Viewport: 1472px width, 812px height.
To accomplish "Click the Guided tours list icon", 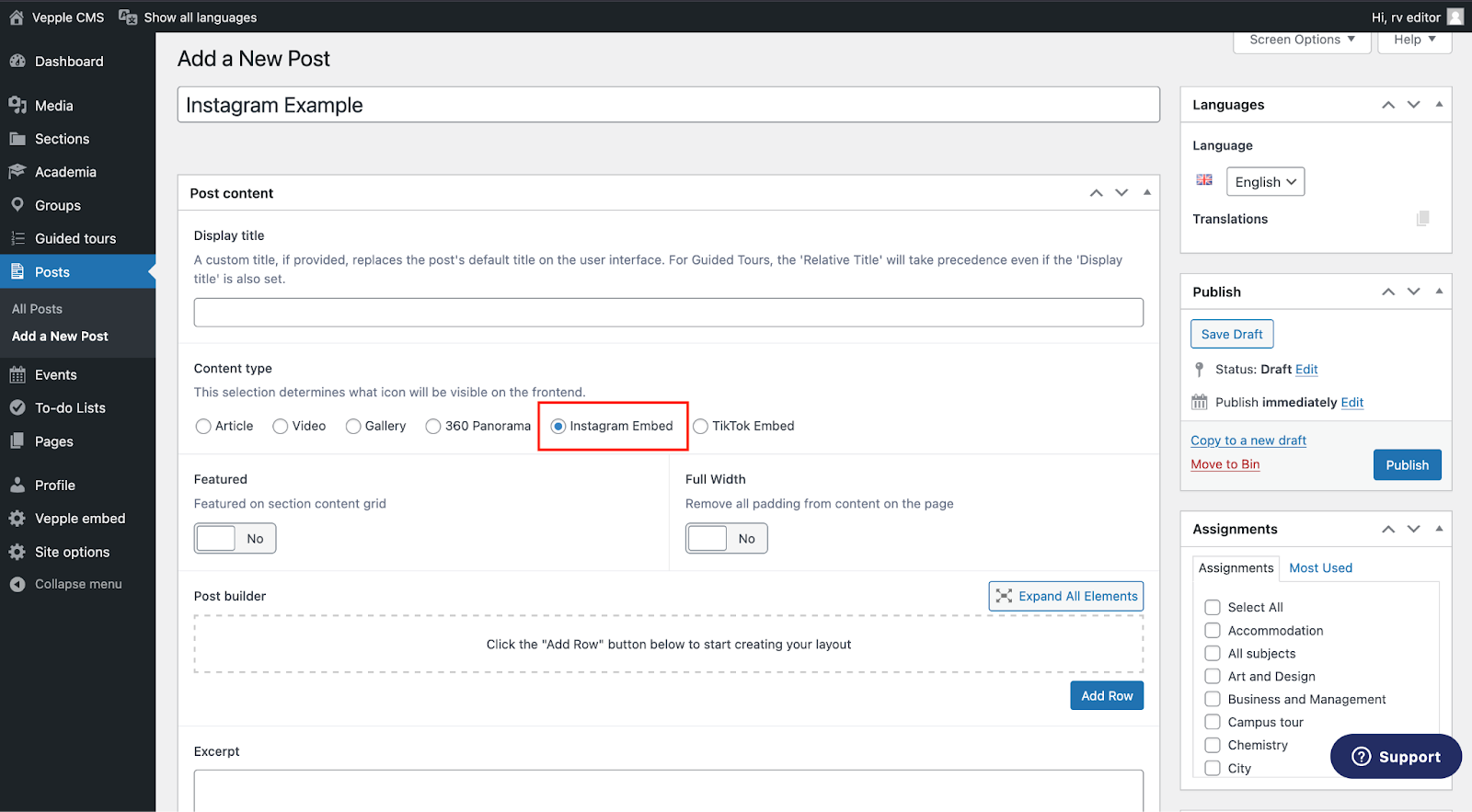I will [17, 238].
